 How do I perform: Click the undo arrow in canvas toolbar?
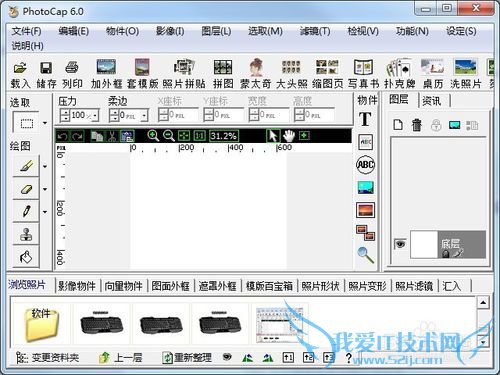62,136
